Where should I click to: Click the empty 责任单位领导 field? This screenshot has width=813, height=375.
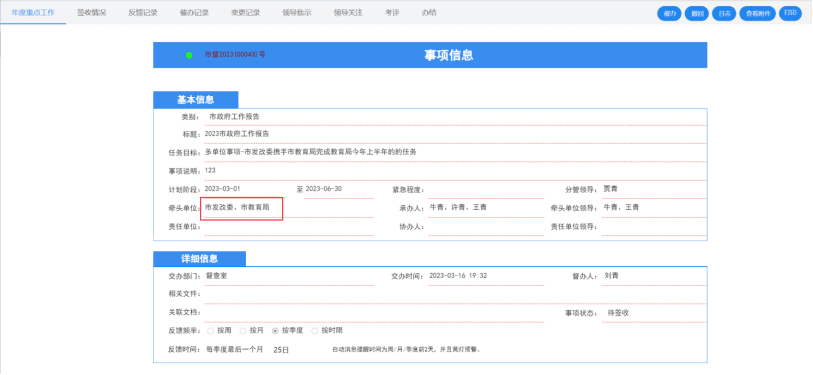tap(654, 227)
